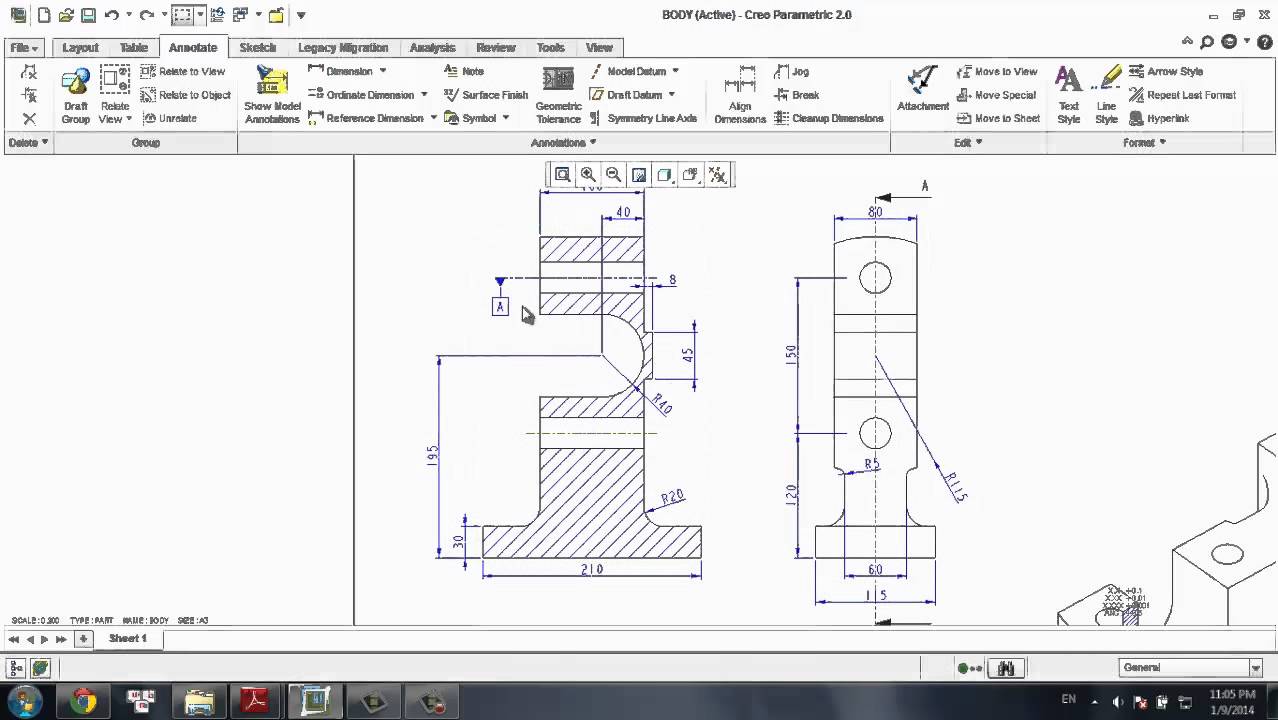Image resolution: width=1278 pixels, height=720 pixels.
Task: Open a file using the folder icon
Action: click(x=66, y=15)
